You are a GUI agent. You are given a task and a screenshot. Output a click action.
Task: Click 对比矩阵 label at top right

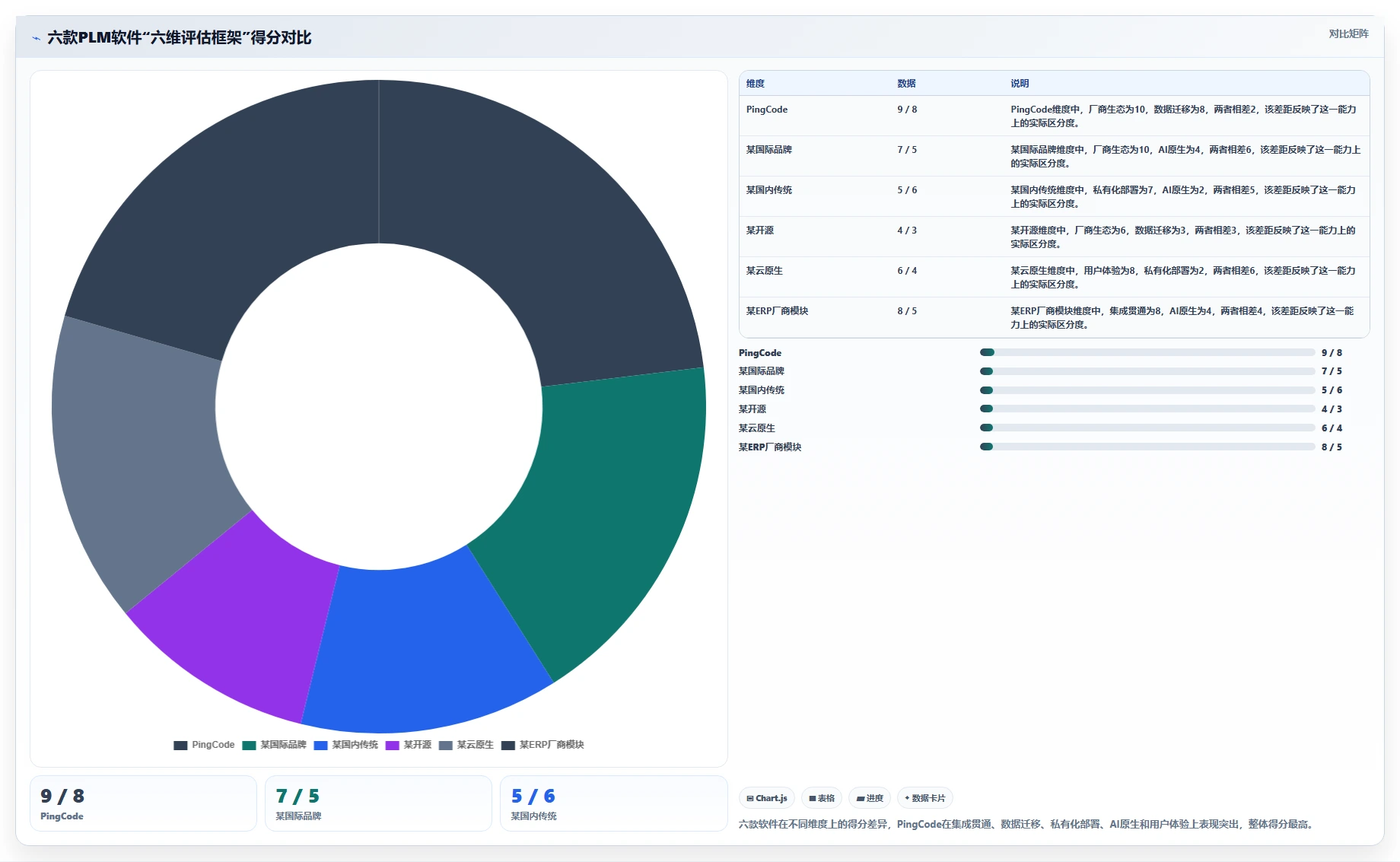click(1348, 33)
